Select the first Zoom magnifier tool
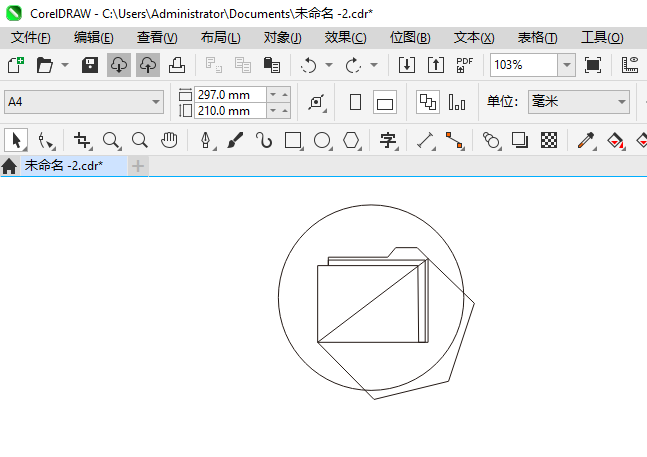This screenshot has height=457, width=647. tap(111, 141)
